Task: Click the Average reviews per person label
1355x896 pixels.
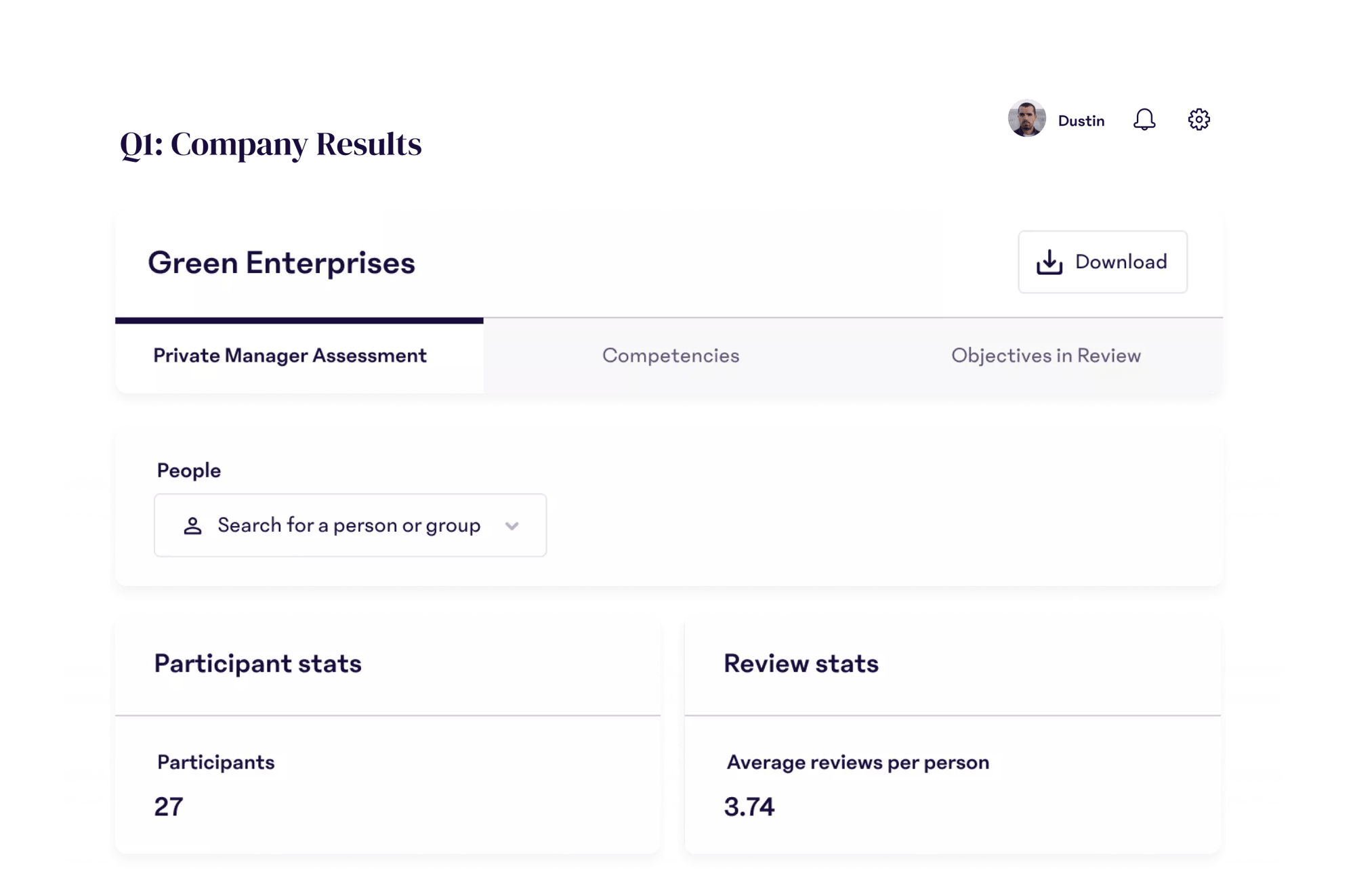Action: coord(858,763)
